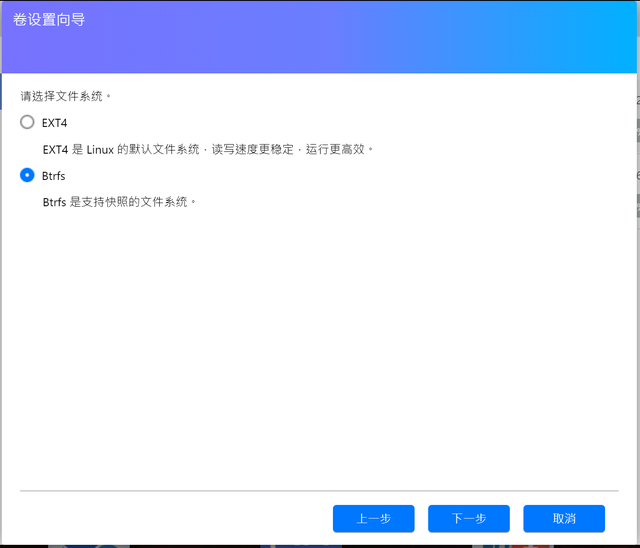Image resolution: width=640 pixels, height=548 pixels.
Task: Click the 上一步 button
Action: (x=373, y=519)
